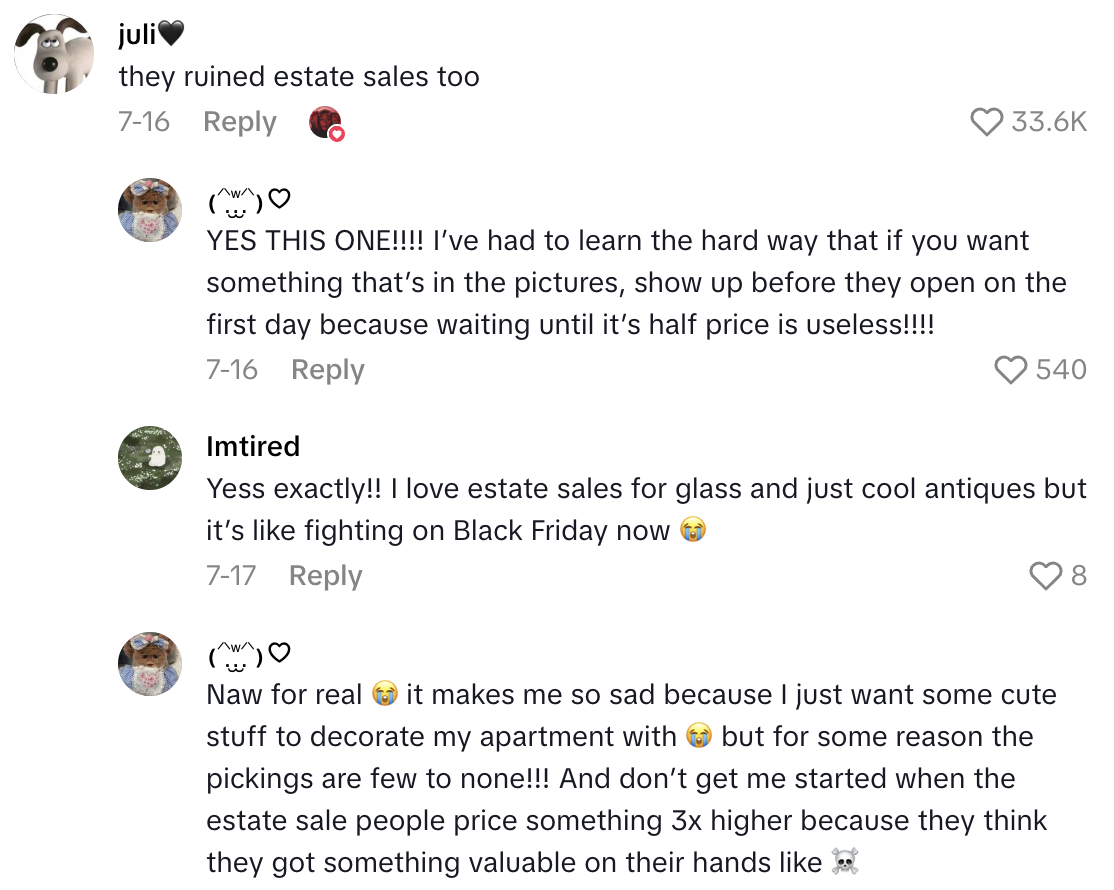This screenshot has height=890, width=1114.
Task: Click the 7-17 timestamp under Imtired's comment
Action: [231, 576]
